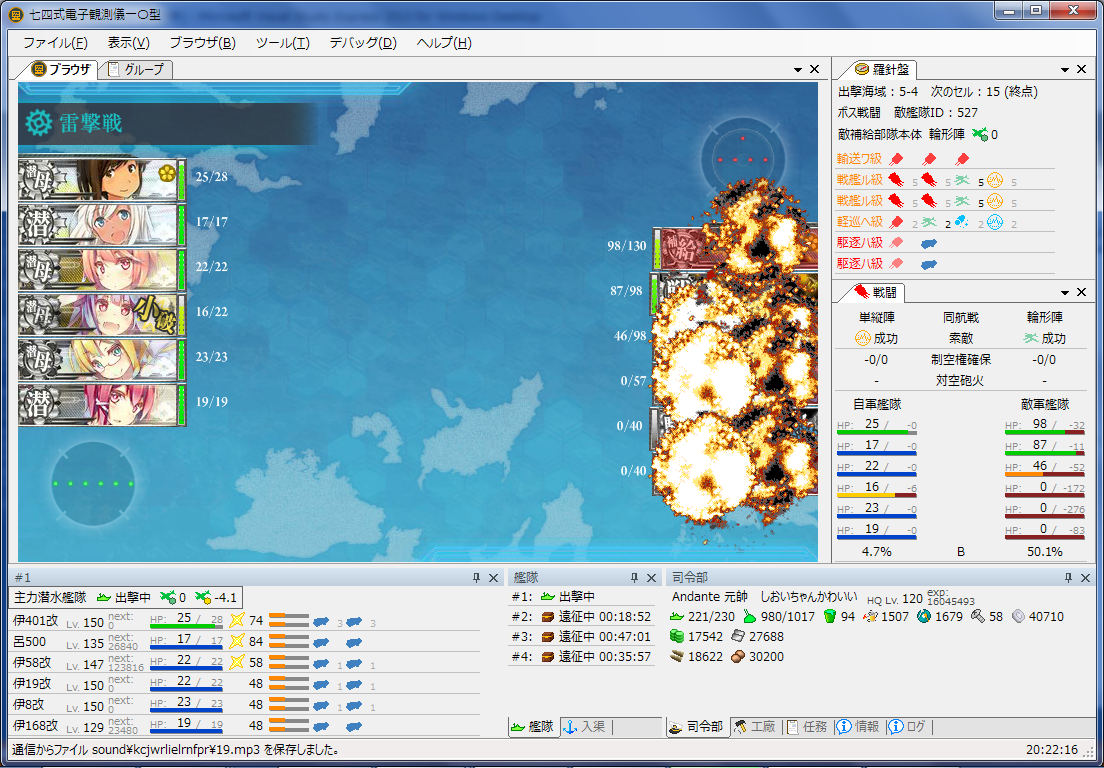Click the torpedo icon on first 駆逐ハ級 row

[x=928, y=243]
